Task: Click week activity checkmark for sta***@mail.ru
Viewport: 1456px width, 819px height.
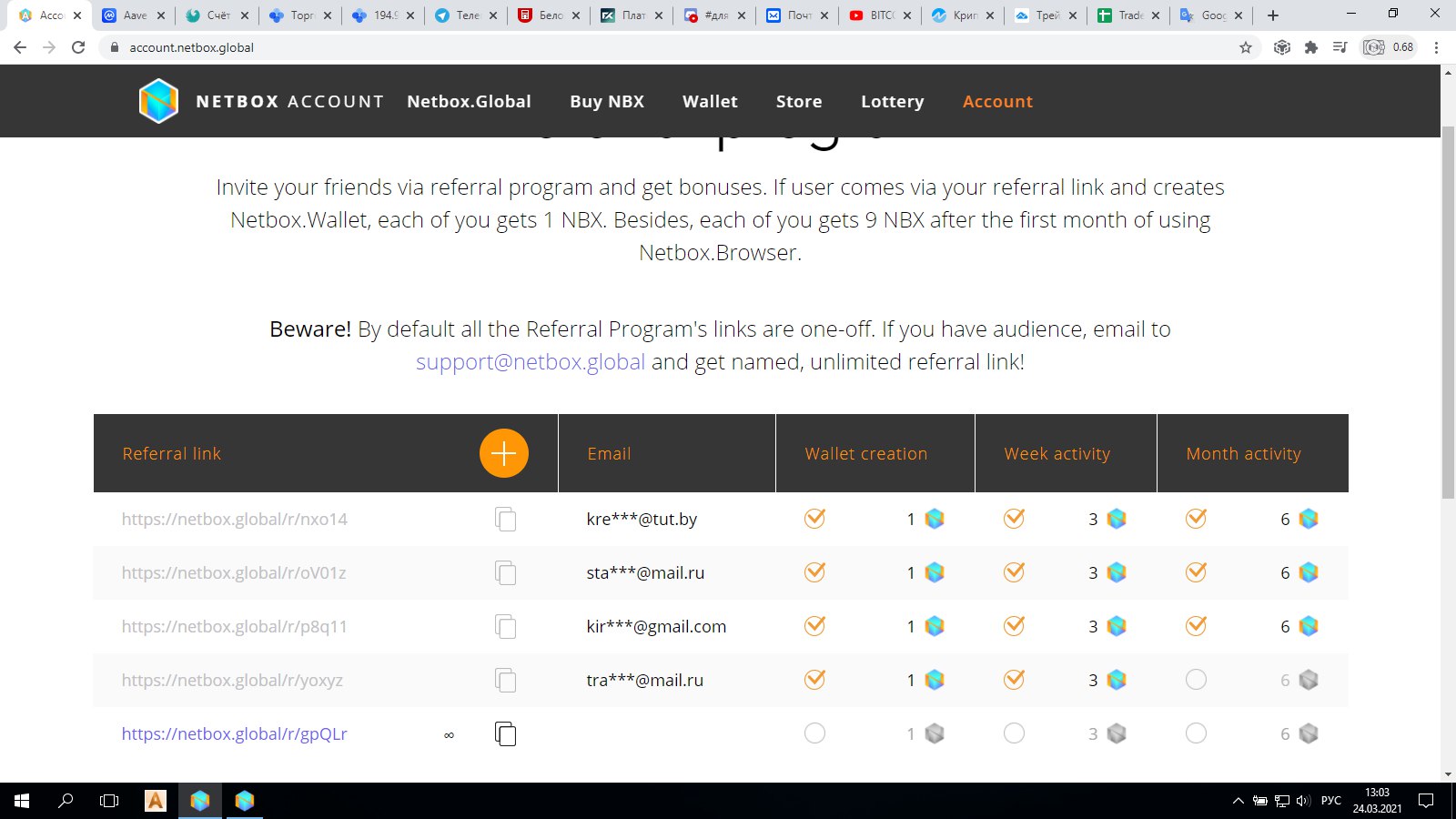Action: (1014, 571)
